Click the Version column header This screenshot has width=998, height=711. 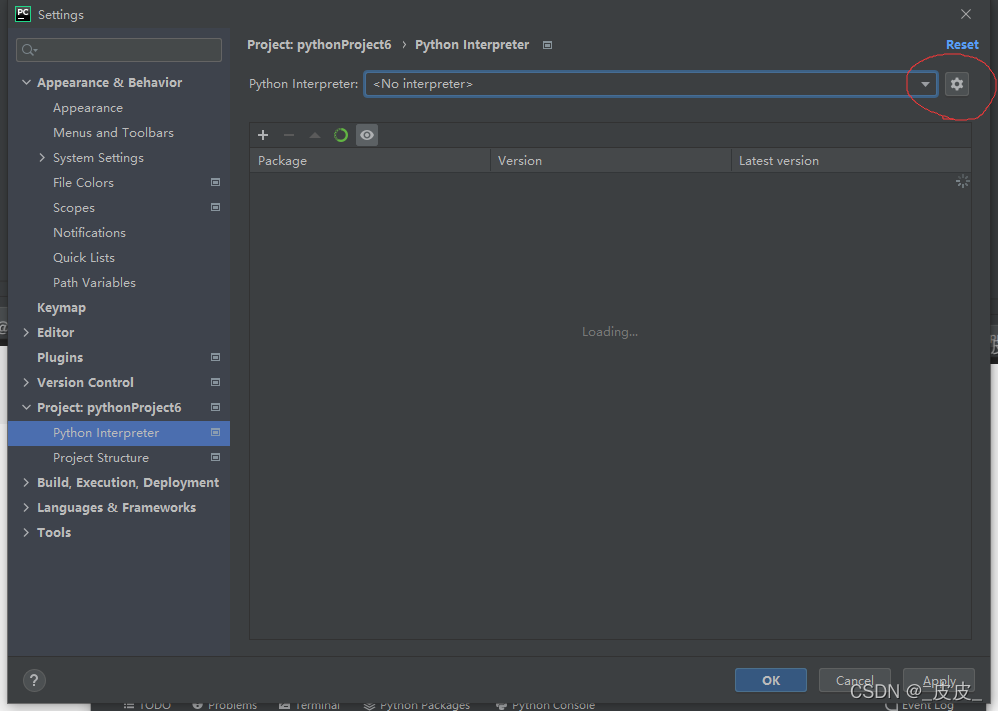611,161
